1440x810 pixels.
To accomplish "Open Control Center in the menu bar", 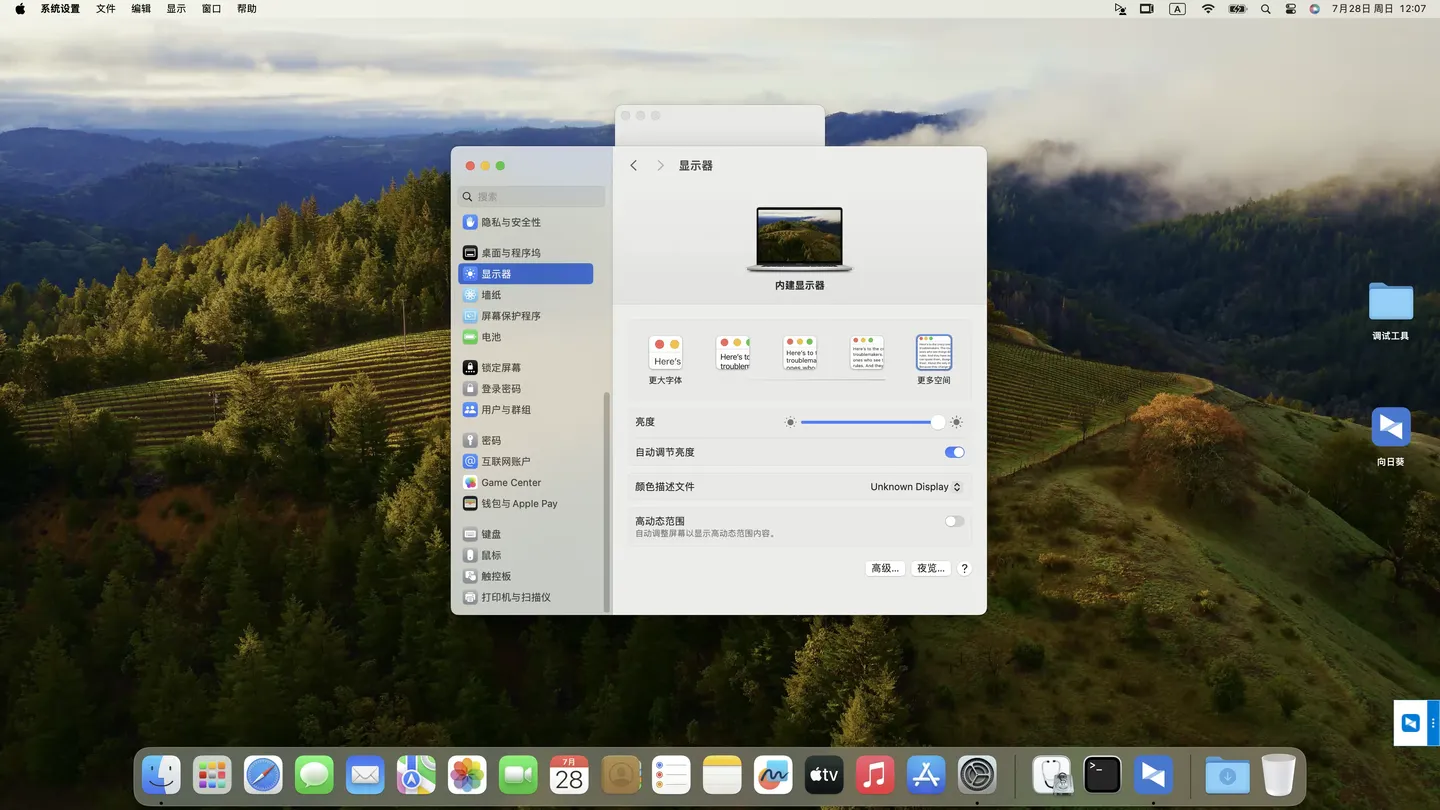I will click(x=1291, y=9).
